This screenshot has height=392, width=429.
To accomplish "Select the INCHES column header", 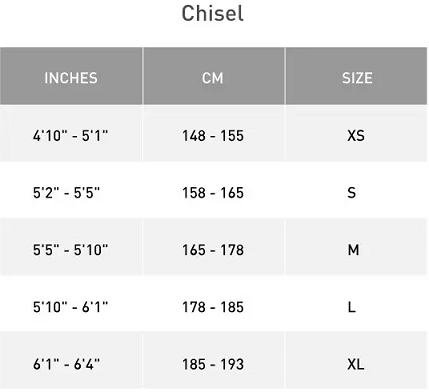I will coord(71,76).
